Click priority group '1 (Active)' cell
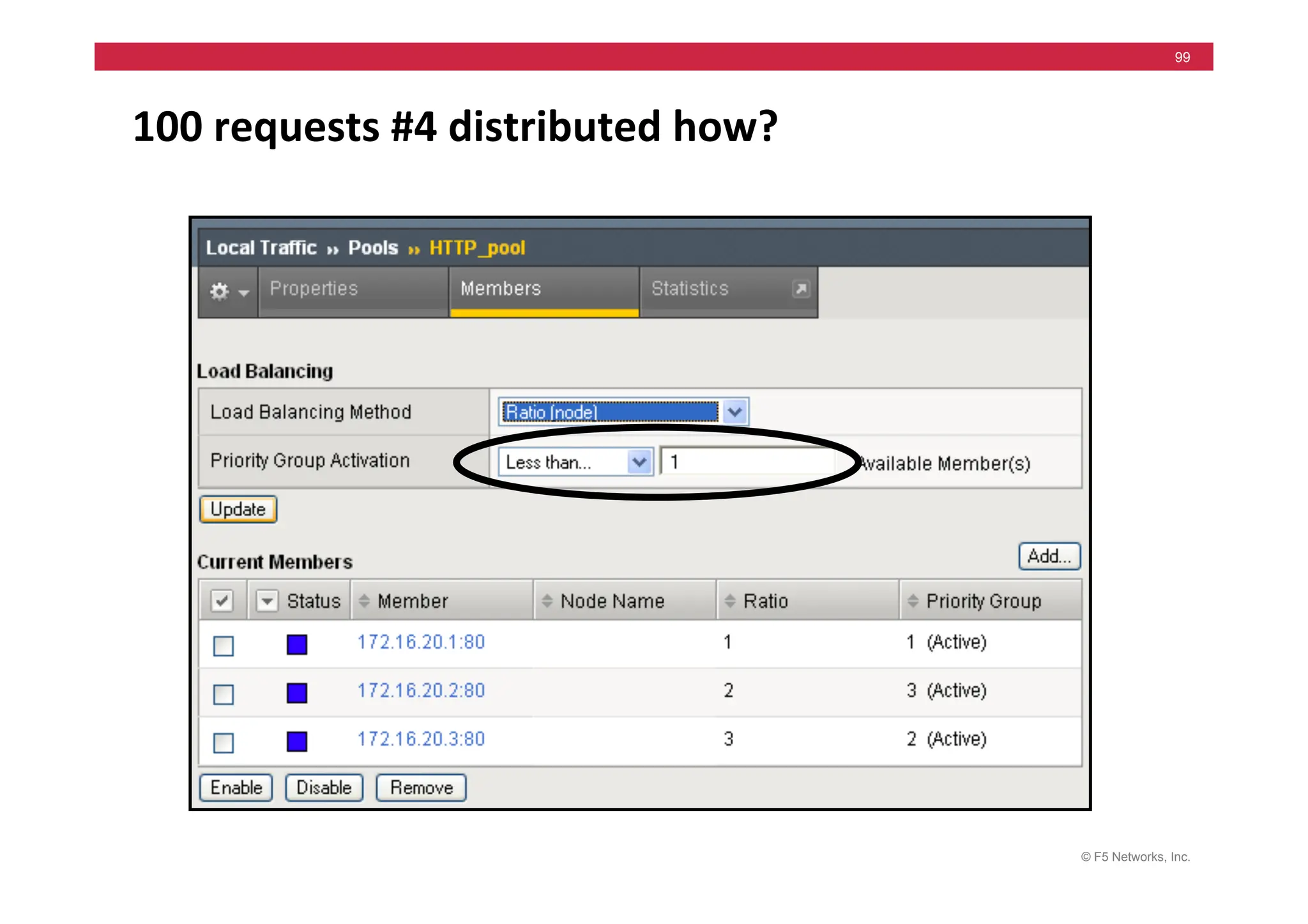This screenshot has height=924, width=1308. pos(947,642)
